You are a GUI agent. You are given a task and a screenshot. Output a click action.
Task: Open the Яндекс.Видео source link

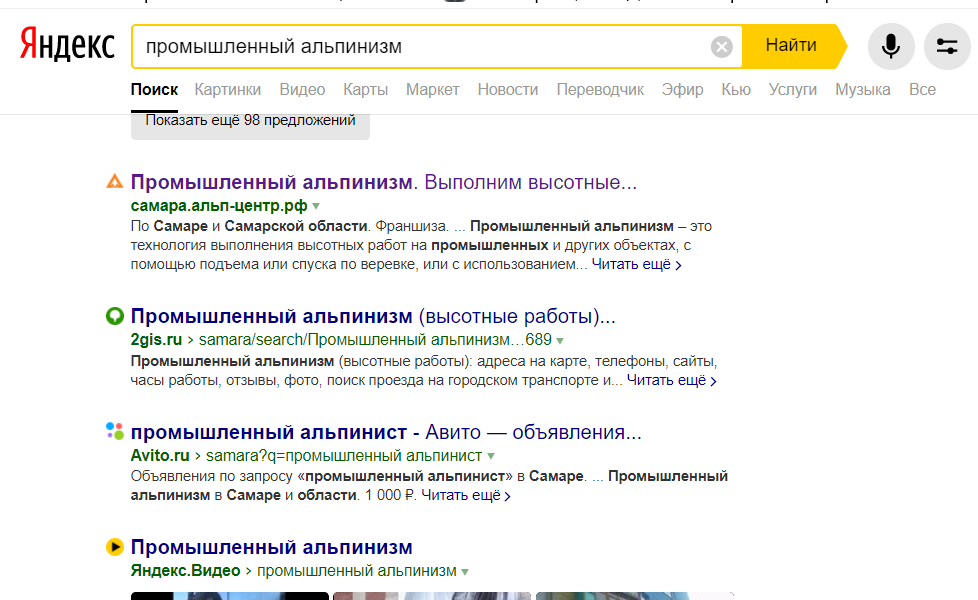point(185,571)
